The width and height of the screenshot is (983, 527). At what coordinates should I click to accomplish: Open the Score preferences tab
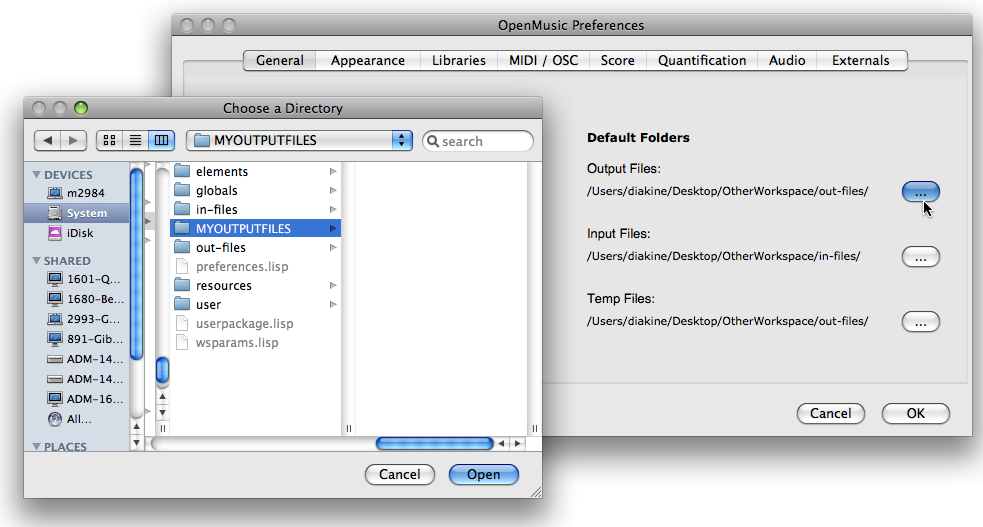[x=618, y=61]
